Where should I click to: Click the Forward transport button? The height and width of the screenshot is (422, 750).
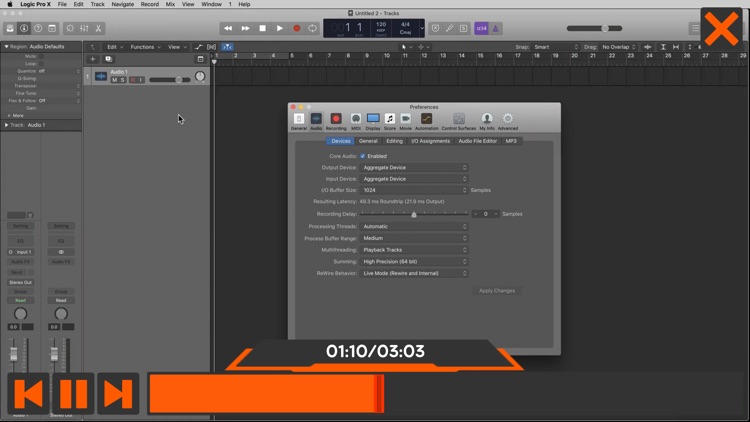[245, 28]
